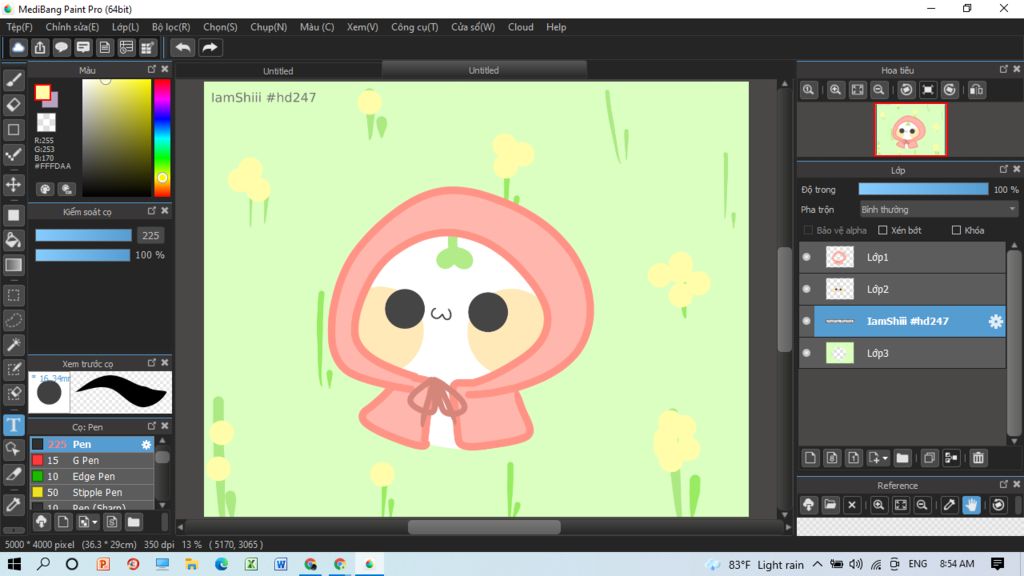Click the navigator thumbnail preview

(910, 129)
